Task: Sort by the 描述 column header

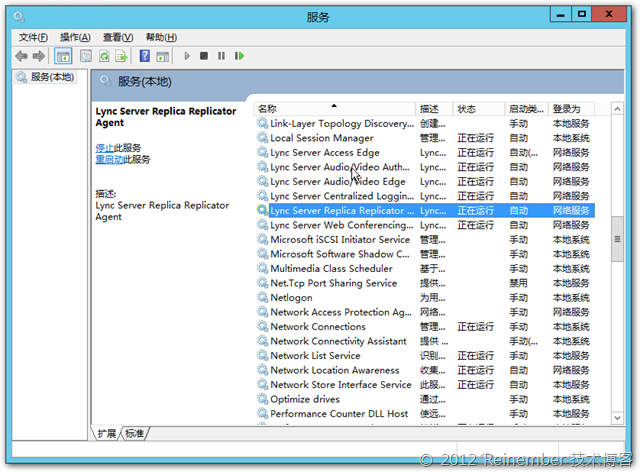Action: tap(434, 109)
